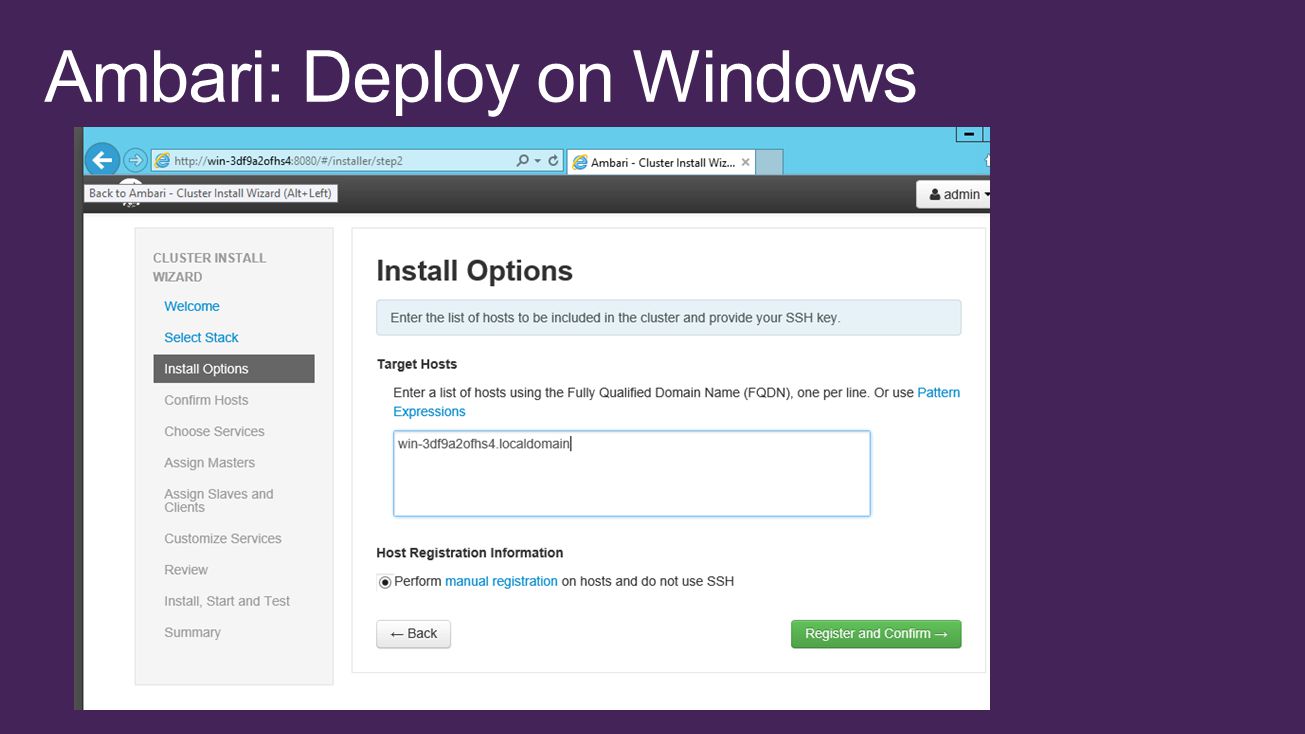1305x734 pixels.
Task: Click the Target Hosts label
Action: 417,364
